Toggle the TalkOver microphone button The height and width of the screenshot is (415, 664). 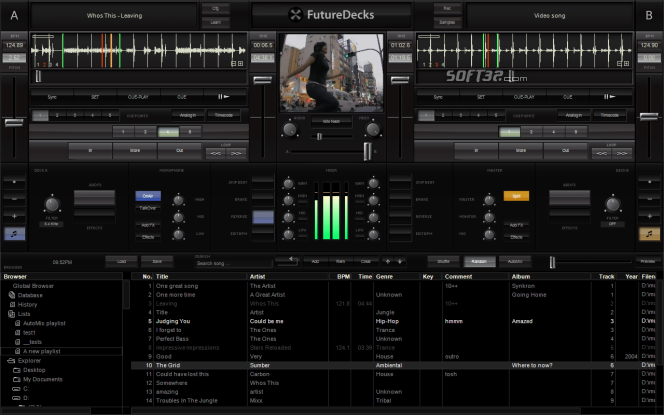[x=148, y=208]
